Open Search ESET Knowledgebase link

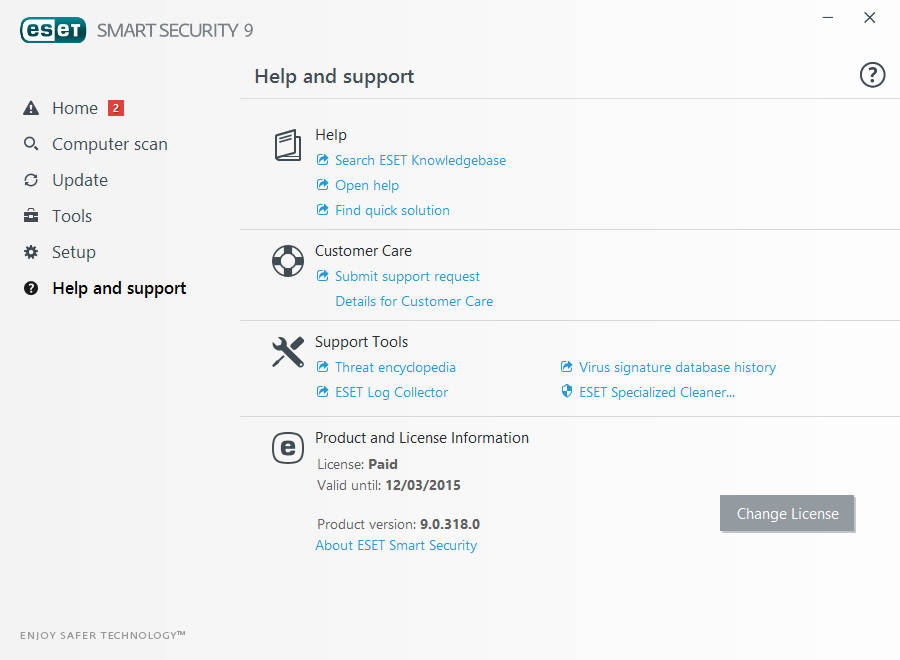pos(420,160)
